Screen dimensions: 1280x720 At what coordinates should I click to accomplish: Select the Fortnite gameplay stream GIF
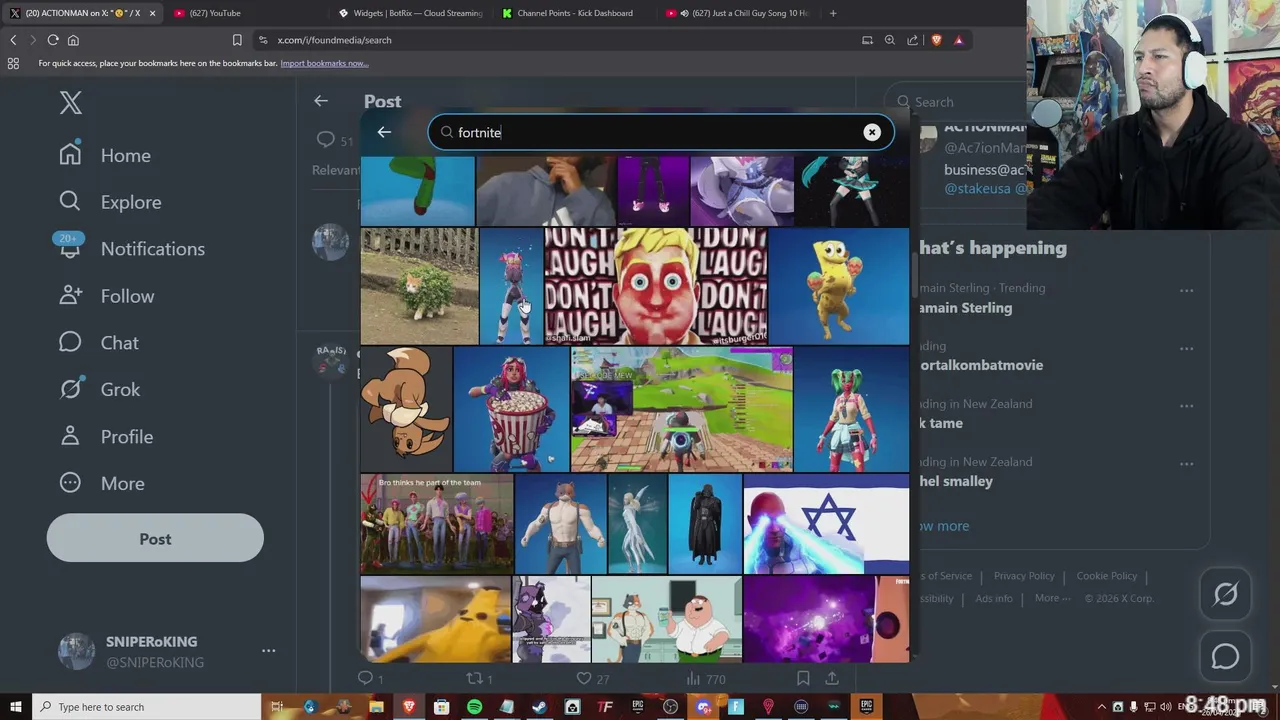click(681, 409)
